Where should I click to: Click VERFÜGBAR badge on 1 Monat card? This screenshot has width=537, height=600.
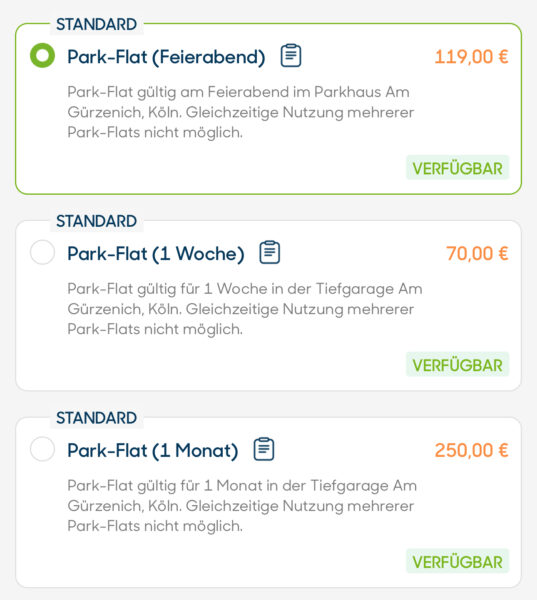(x=457, y=562)
